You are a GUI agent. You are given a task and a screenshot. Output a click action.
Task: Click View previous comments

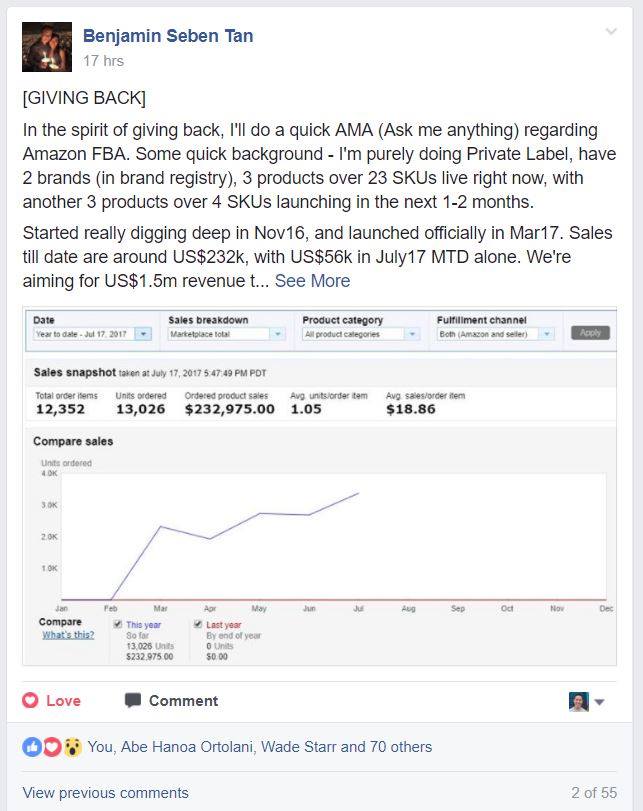click(x=106, y=792)
